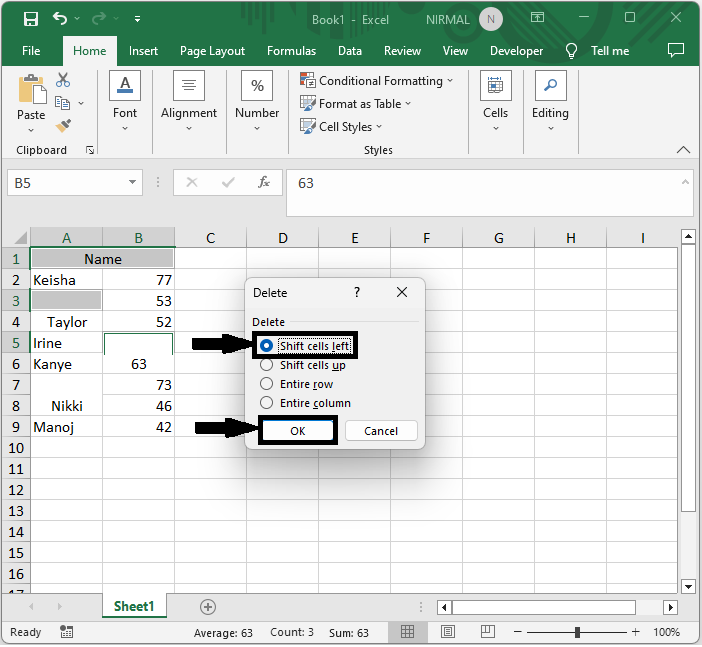Screen dimensions: 702x647
Task: Open the Copy dropdown arrow
Action: coord(81,103)
